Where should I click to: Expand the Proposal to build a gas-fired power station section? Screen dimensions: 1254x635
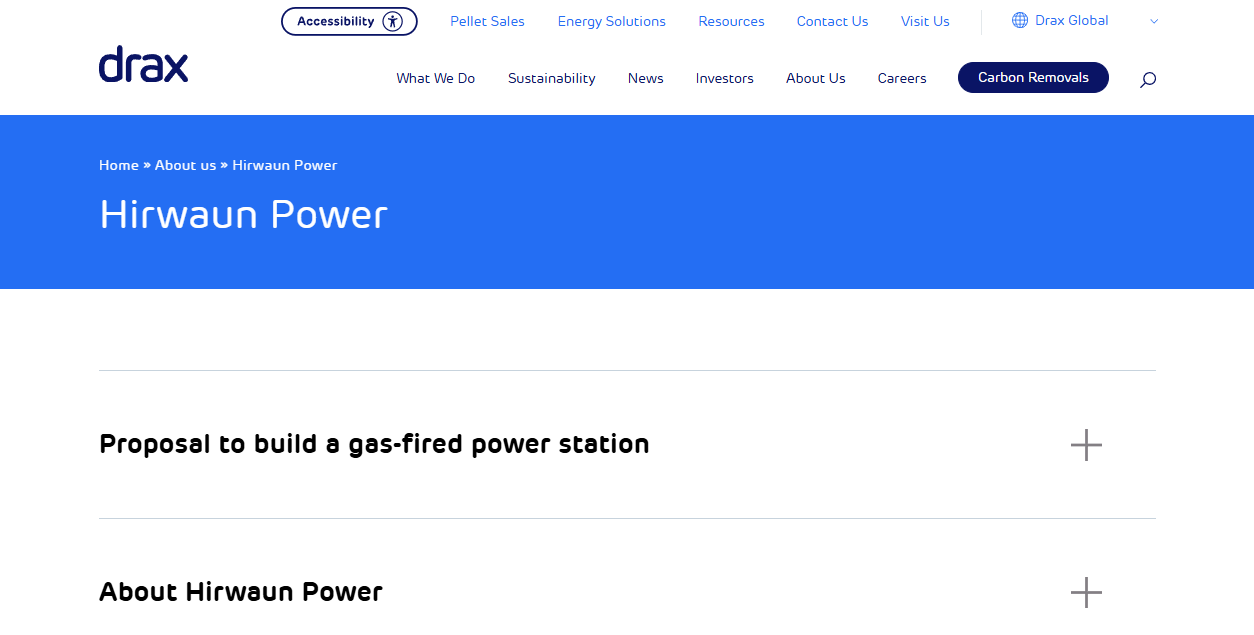click(x=1086, y=445)
